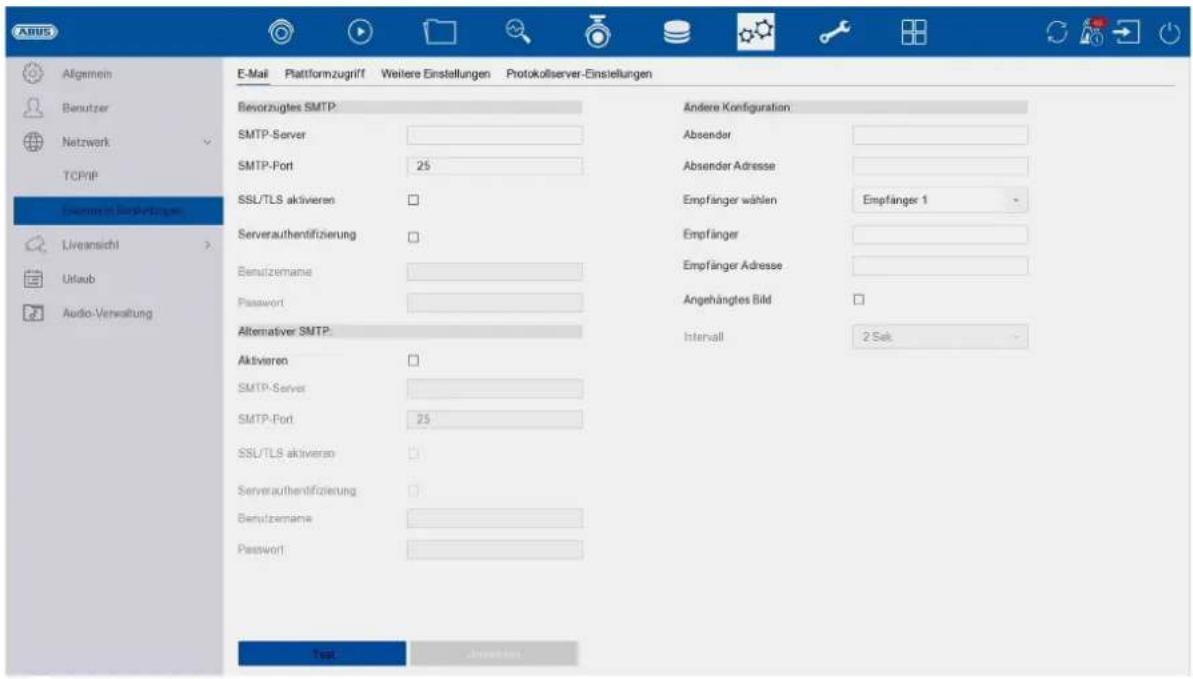The width and height of the screenshot is (1193, 679).
Task: Click the Andere Konfiguration heading text
Action: click(736, 107)
